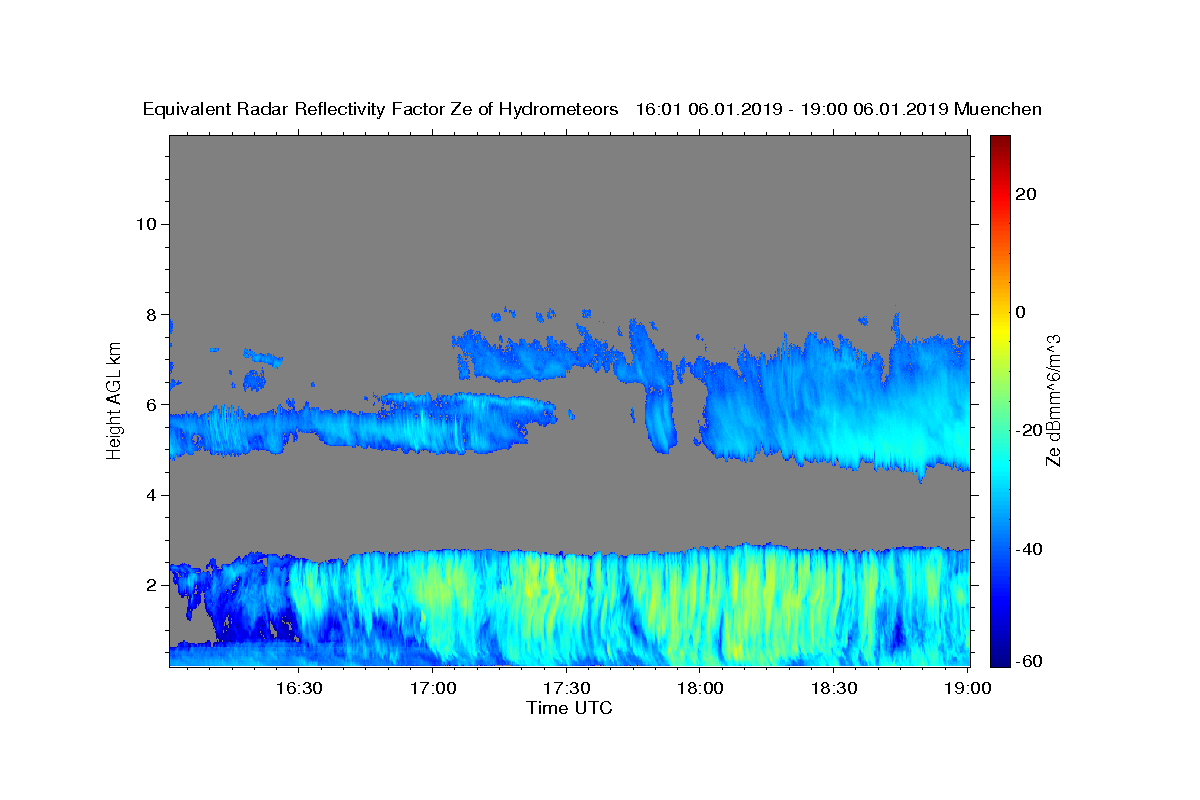Click the 17:30 time tick label

(567, 689)
